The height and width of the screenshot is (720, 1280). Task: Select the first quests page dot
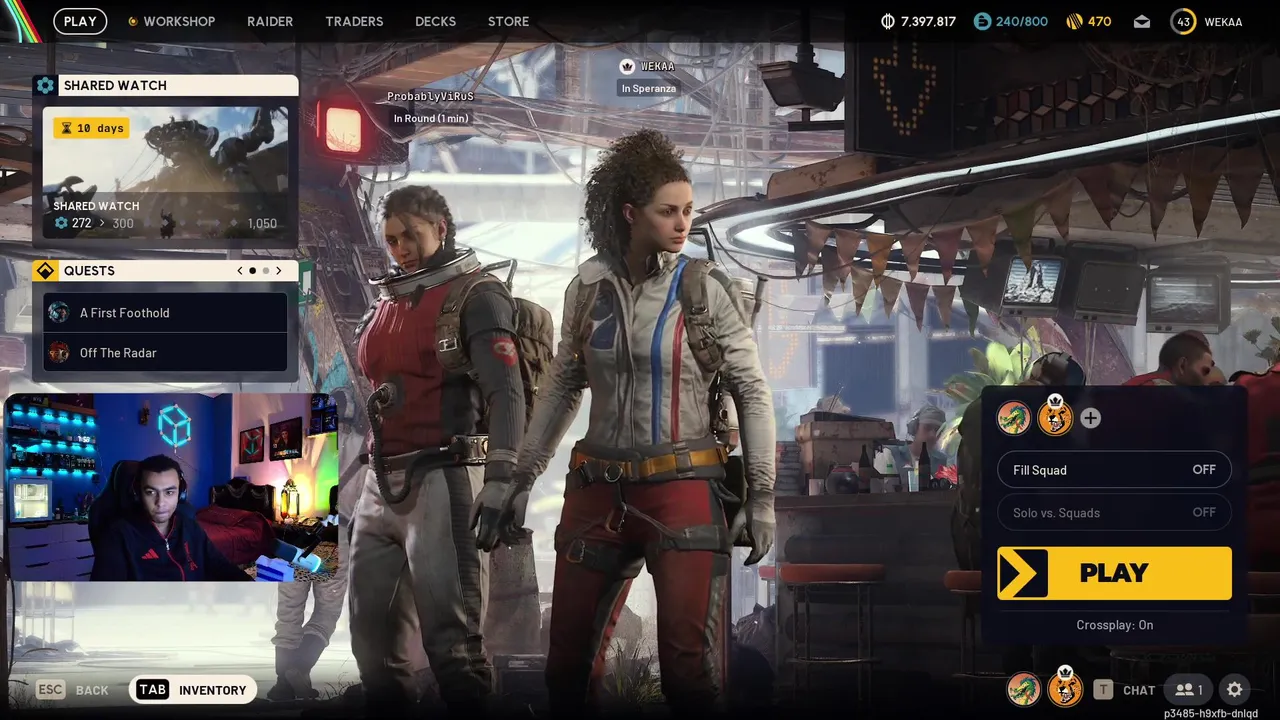point(253,271)
